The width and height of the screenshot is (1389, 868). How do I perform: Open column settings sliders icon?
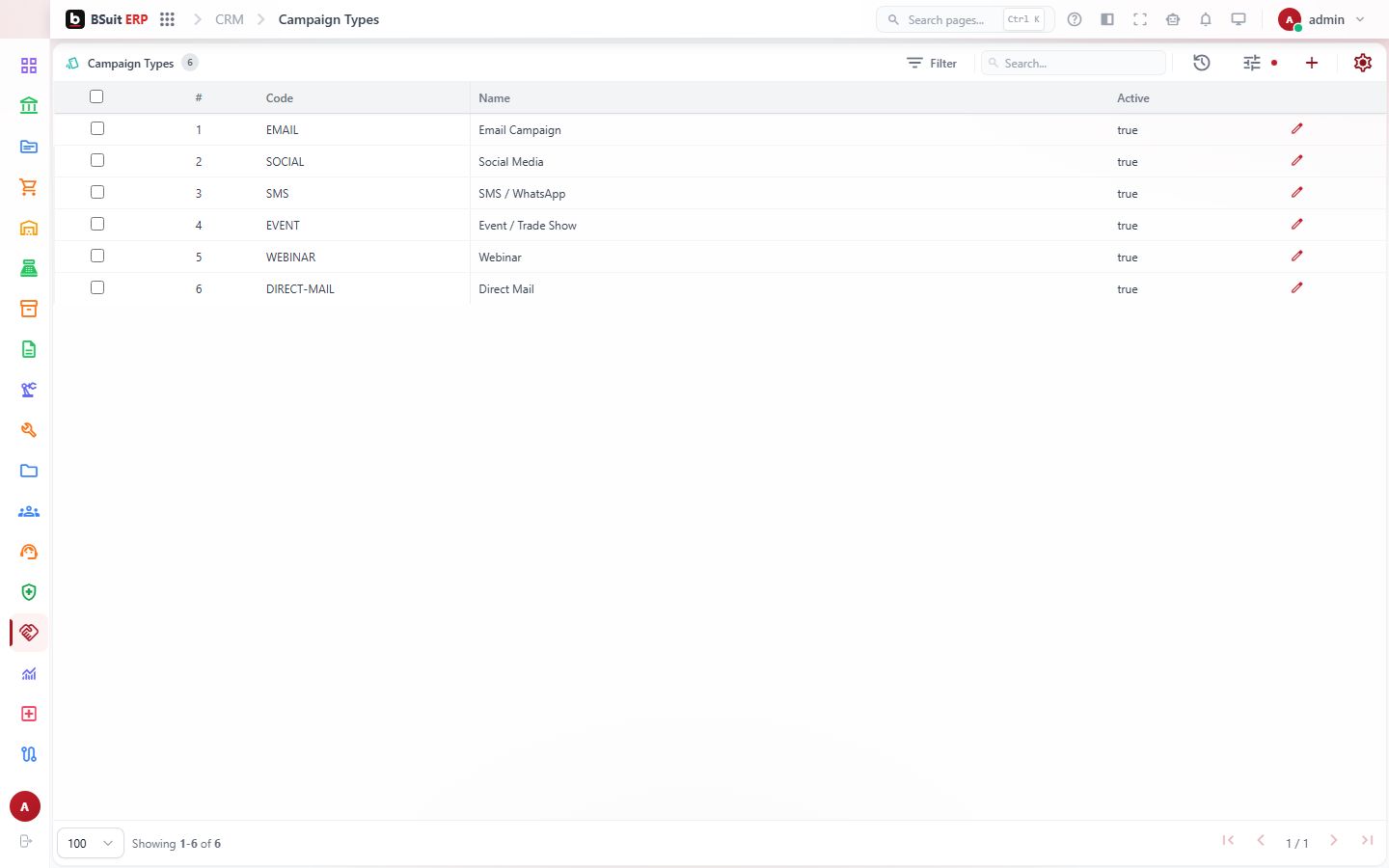point(1252,63)
